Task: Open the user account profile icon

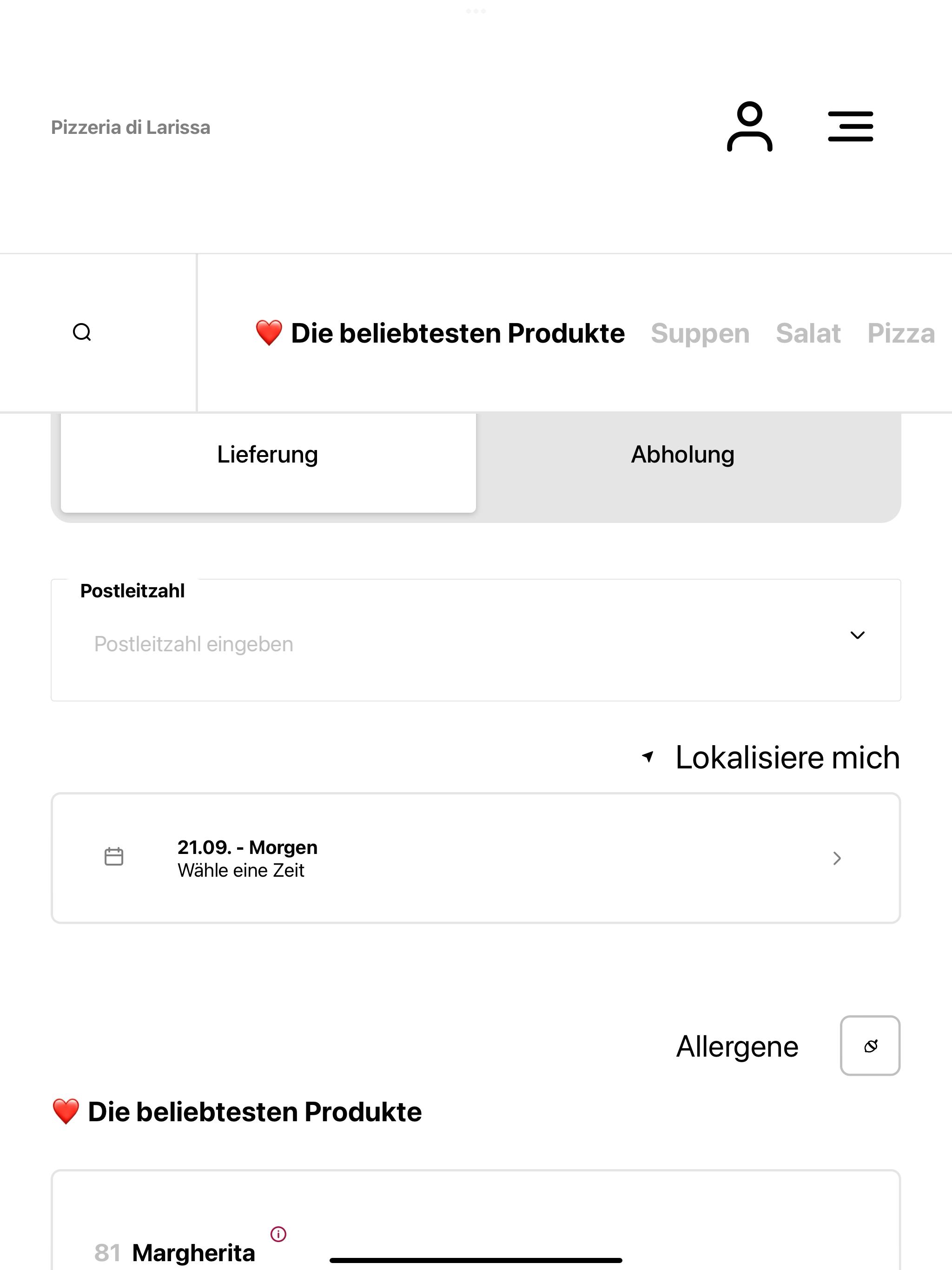Action: 749,126
